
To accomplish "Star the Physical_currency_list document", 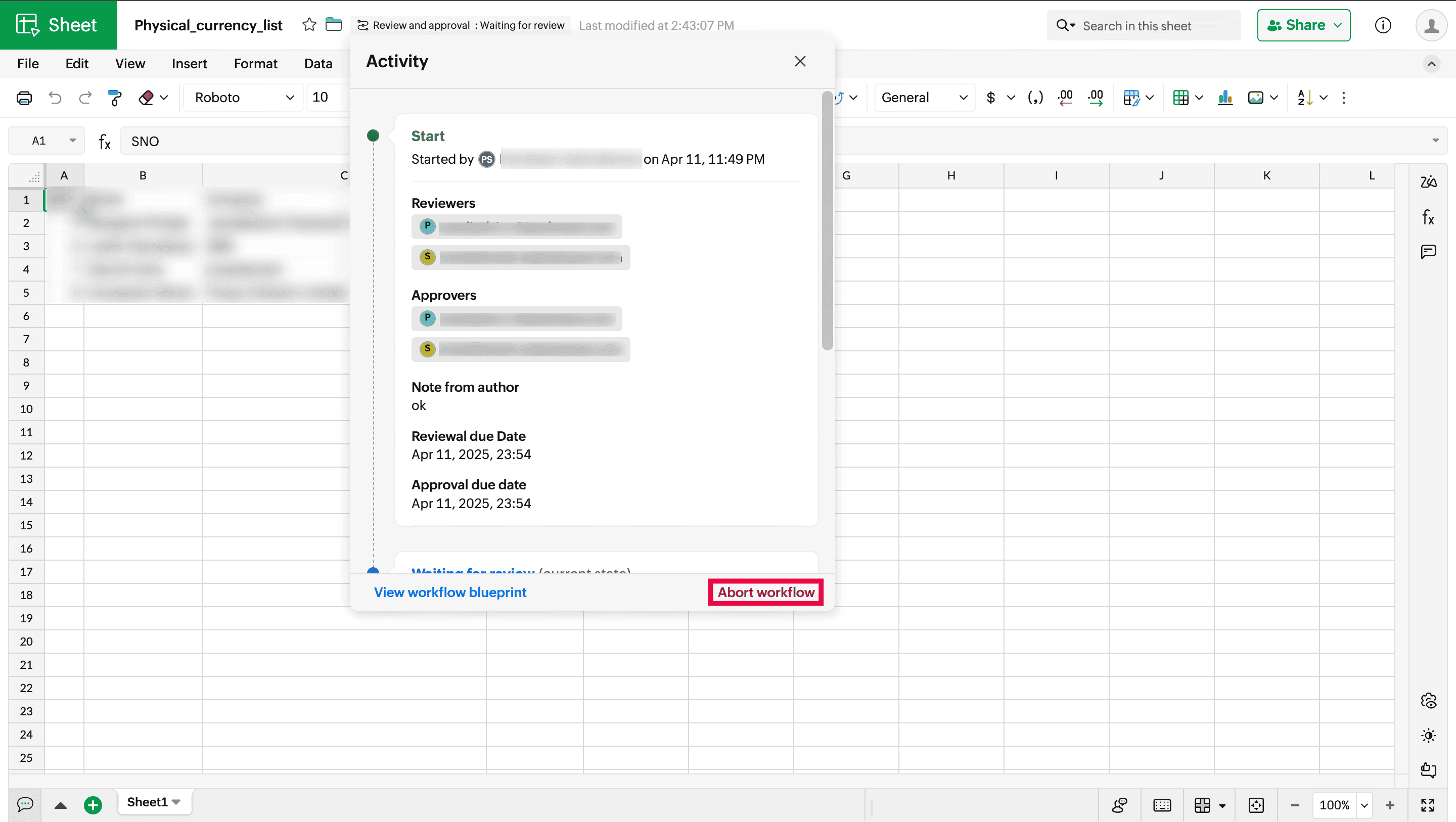I will coord(308,25).
